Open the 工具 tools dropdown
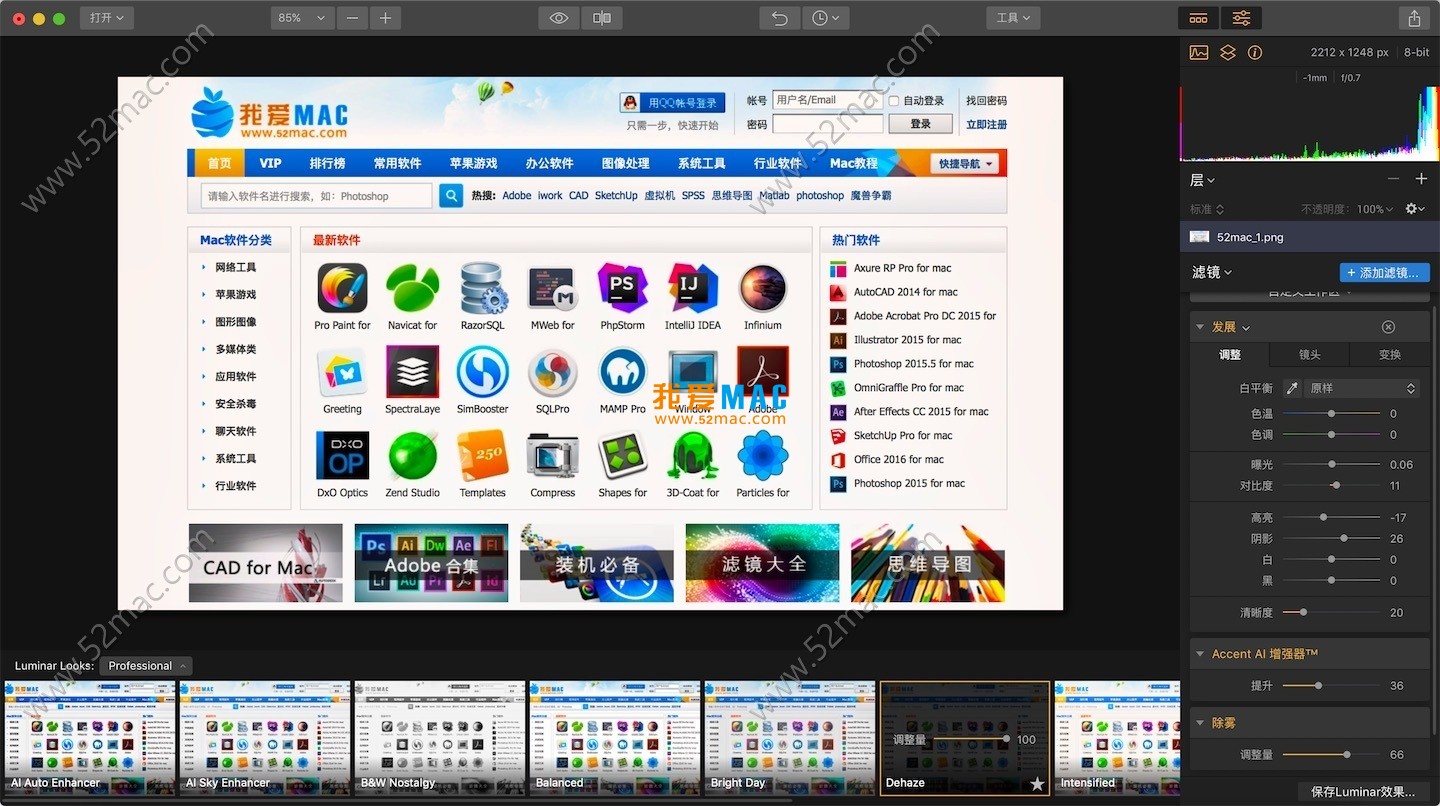This screenshot has height=806, width=1440. pos(1013,18)
